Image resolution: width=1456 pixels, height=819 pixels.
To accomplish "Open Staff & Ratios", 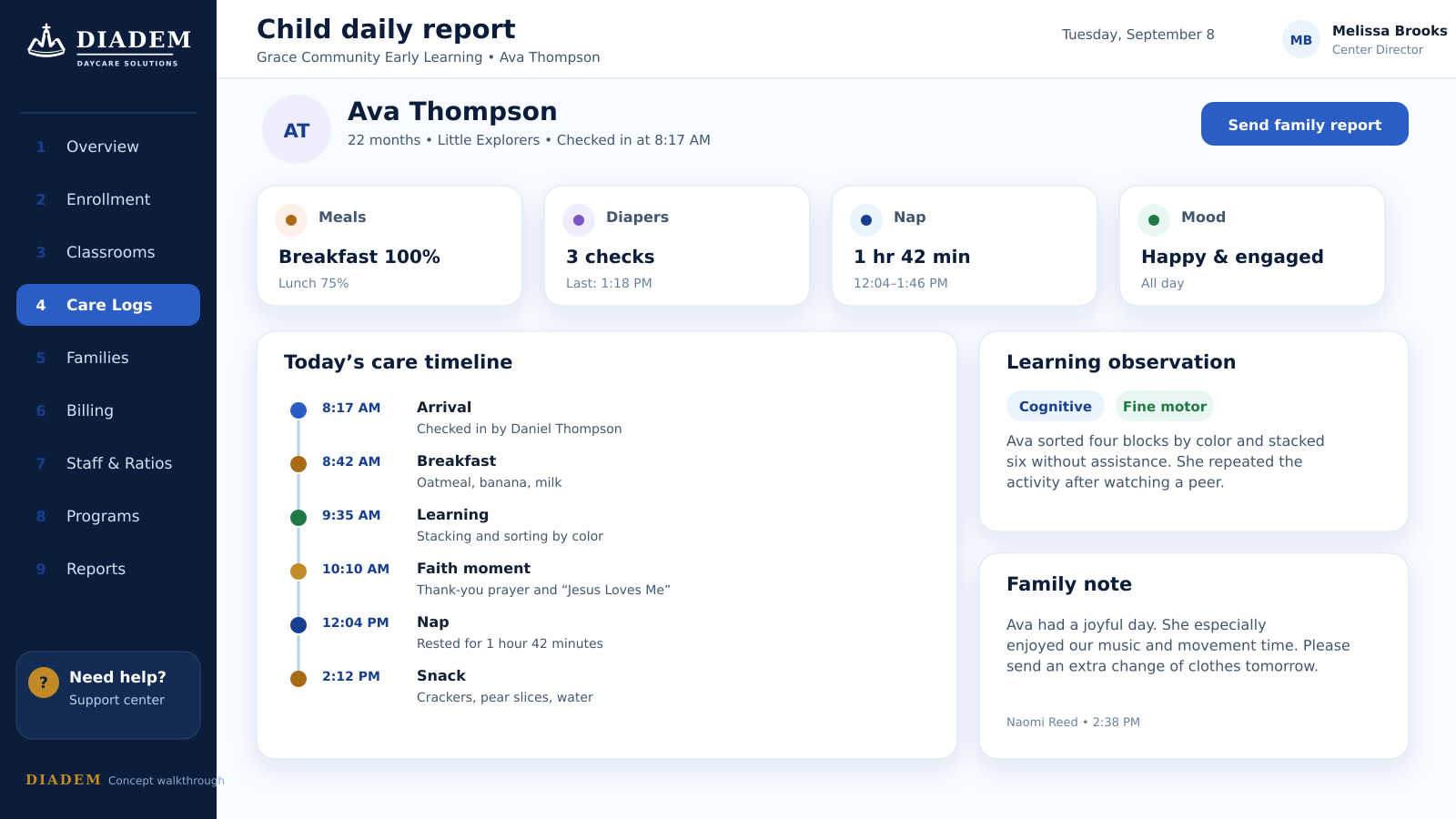I will (x=108, y=463).
